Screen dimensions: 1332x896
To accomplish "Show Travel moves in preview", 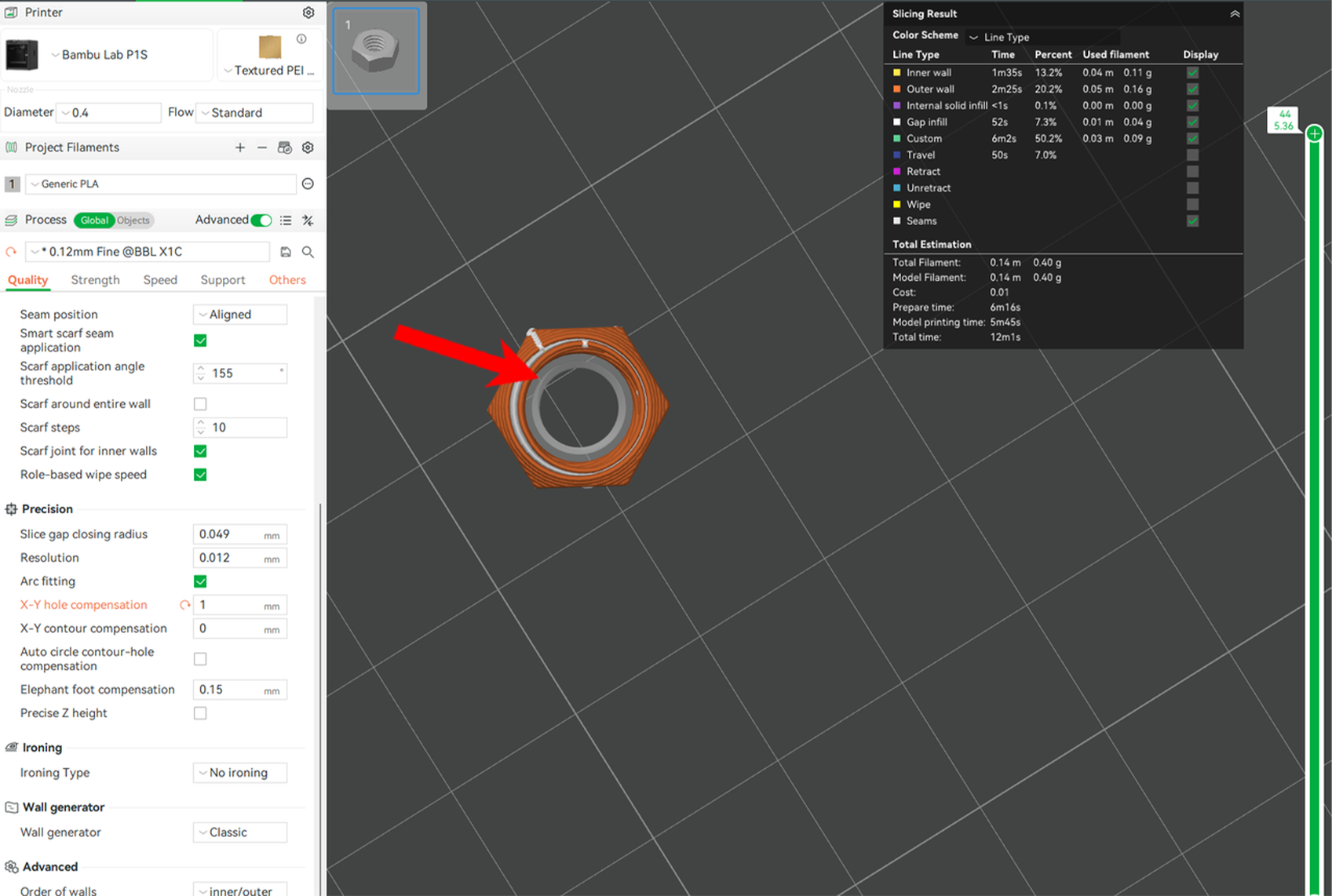I will pyautogui.click(x=1192, y=155).
